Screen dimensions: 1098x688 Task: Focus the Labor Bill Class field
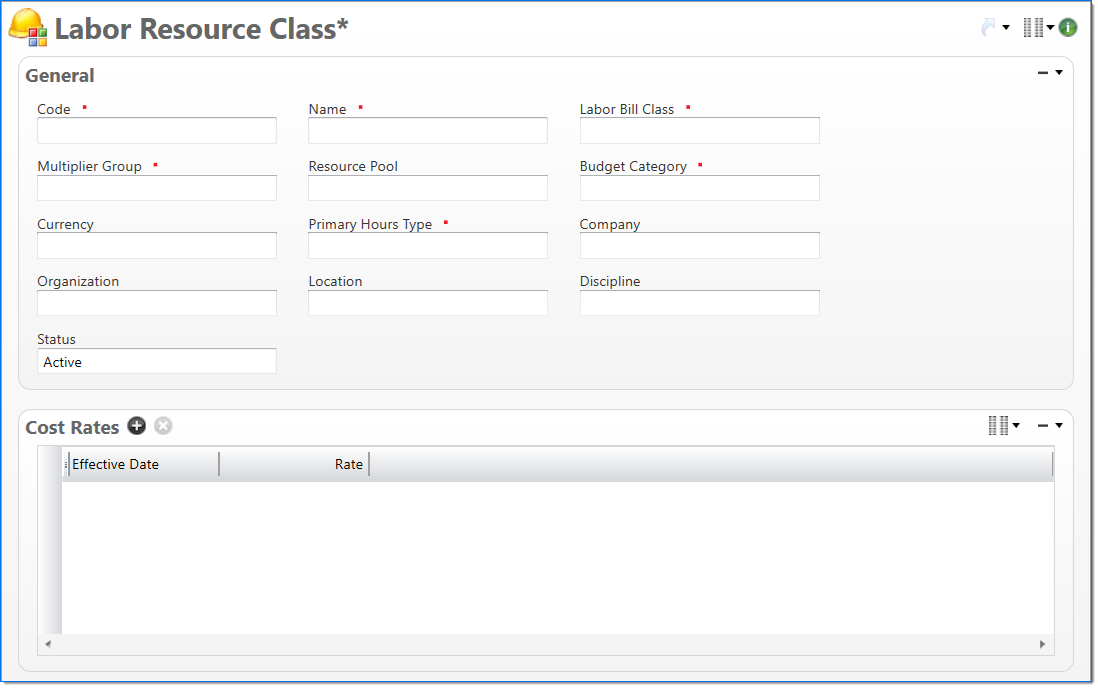(x=699, y=131)
